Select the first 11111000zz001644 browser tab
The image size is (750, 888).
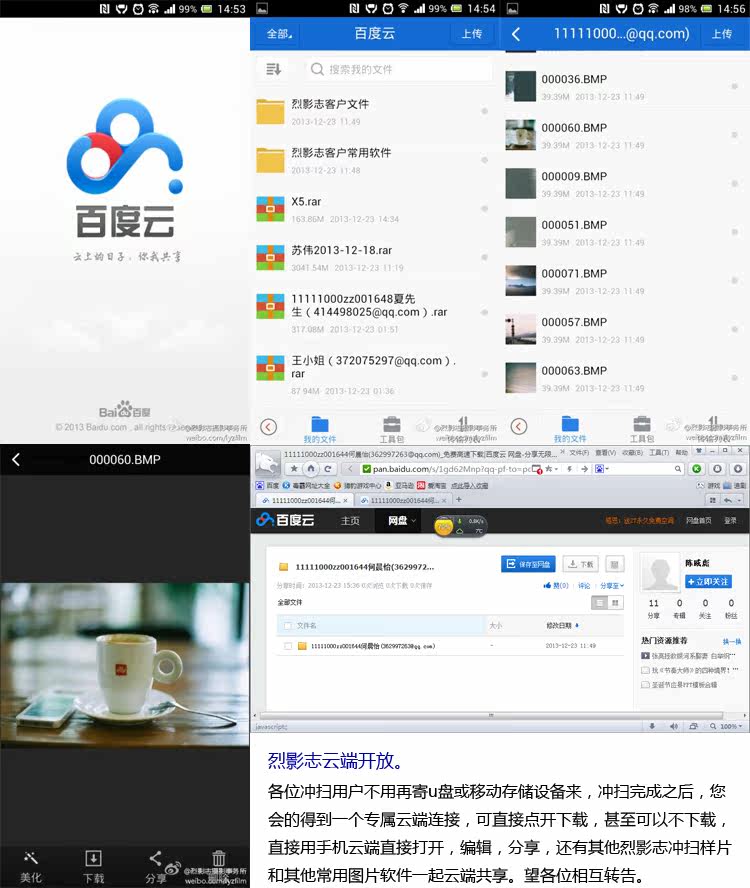(305, 500)
